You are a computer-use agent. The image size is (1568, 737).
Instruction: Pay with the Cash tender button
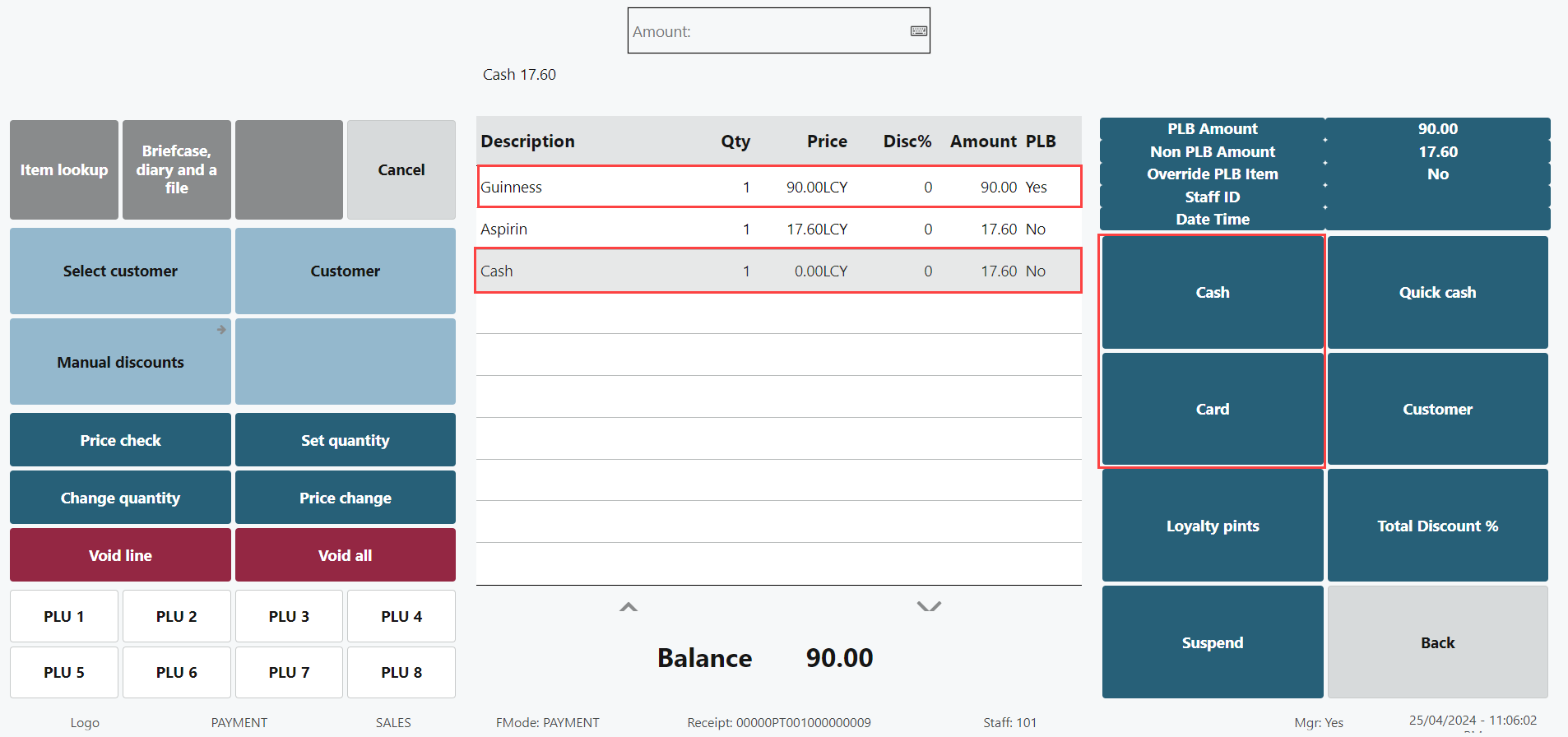coord(1212,292)
